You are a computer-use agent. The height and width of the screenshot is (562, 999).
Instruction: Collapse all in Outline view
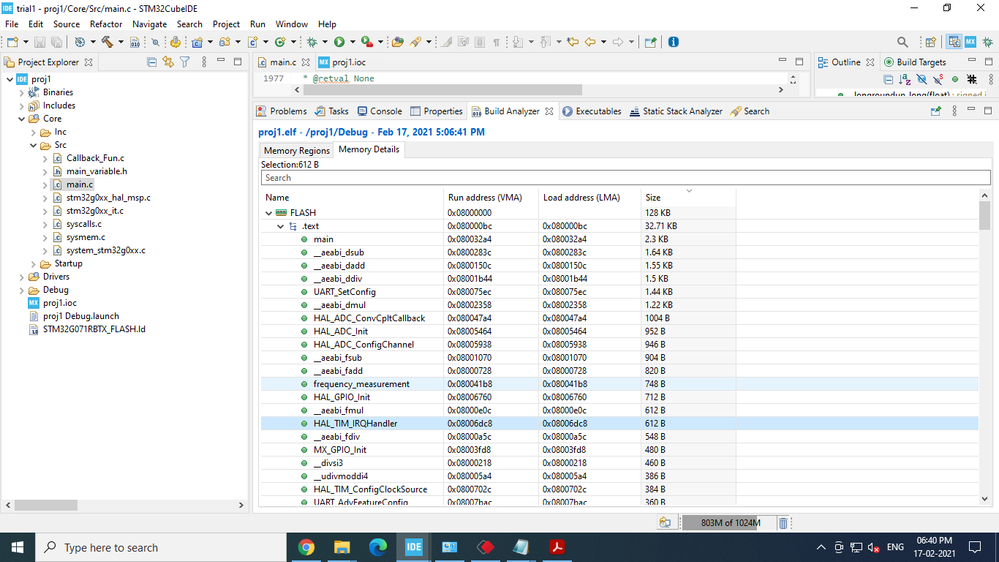click(x=888, y=80)
